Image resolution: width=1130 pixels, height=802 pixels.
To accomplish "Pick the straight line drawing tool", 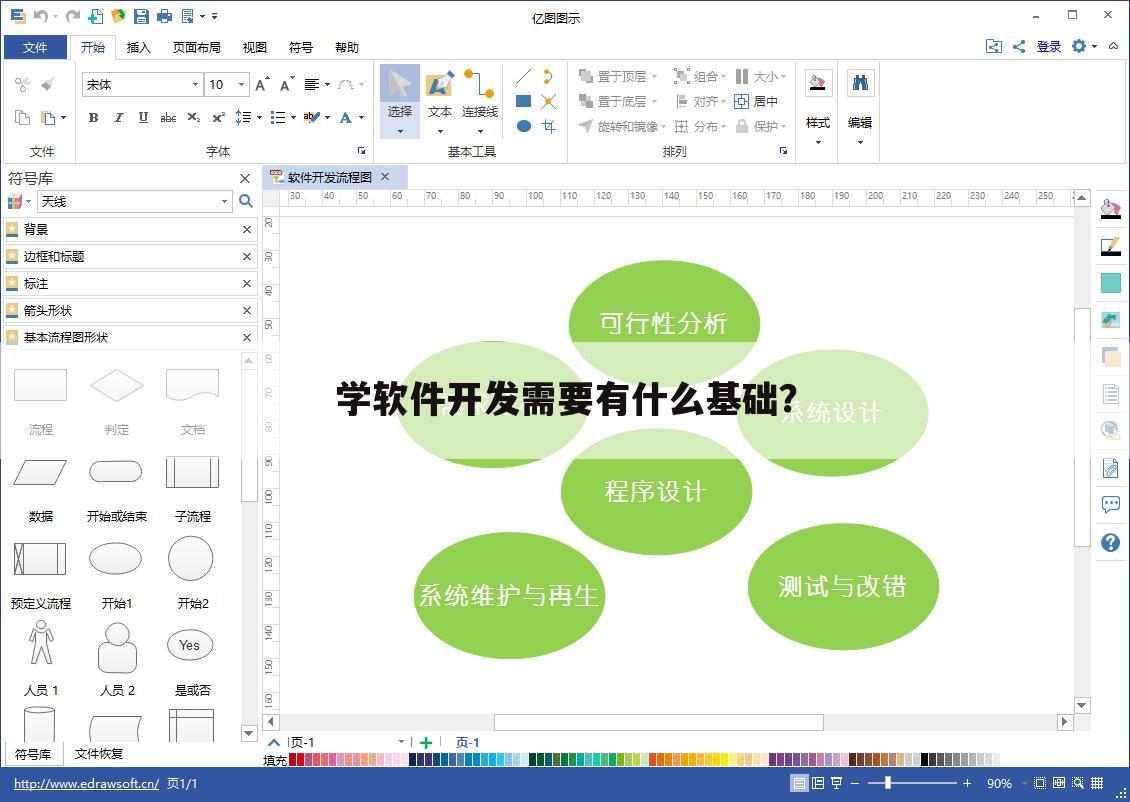I will 524,76.
